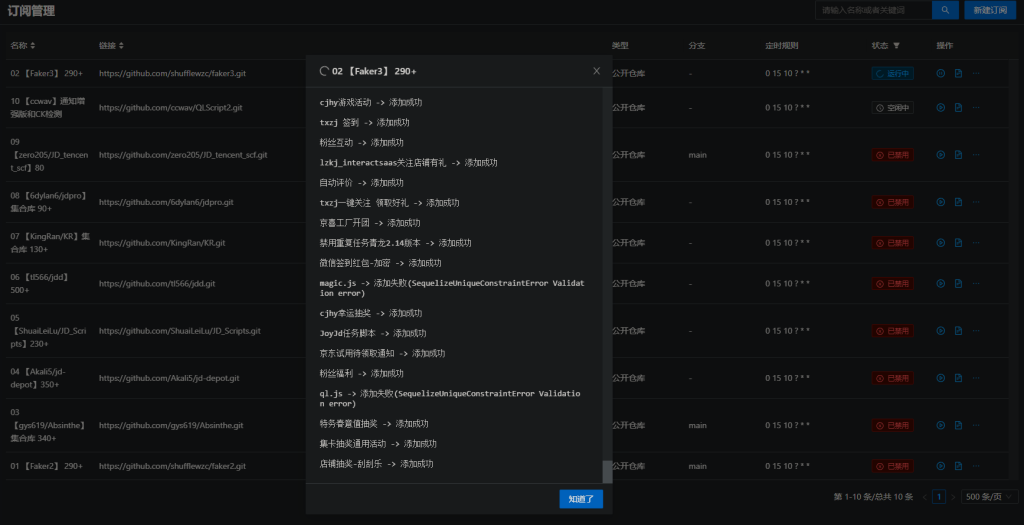Focus the name or keyword search field
Viewport: 1024px width, 525px height.
click(x=870, y=10)
